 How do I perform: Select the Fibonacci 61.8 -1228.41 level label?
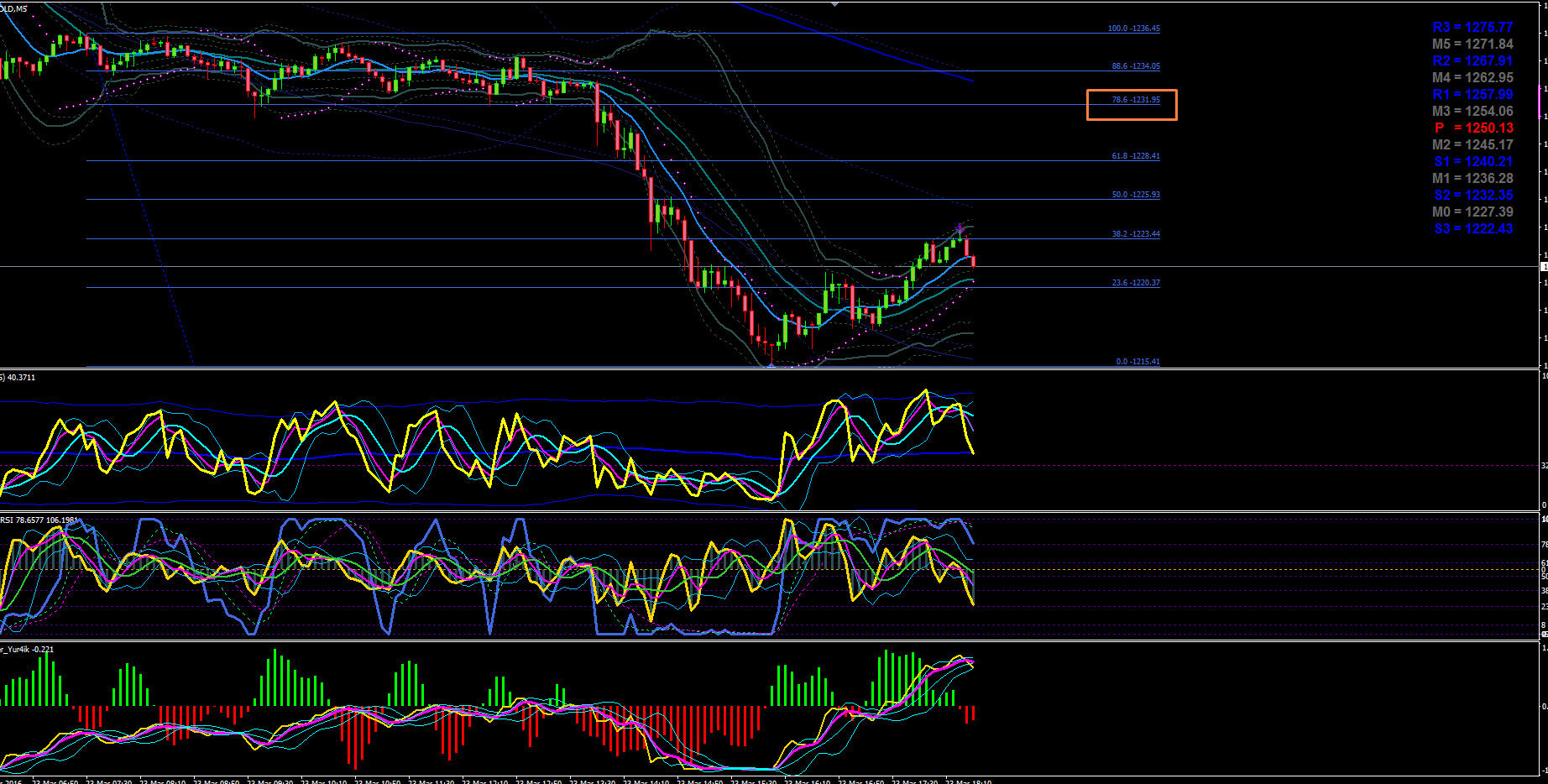[x=1136, y=156]
